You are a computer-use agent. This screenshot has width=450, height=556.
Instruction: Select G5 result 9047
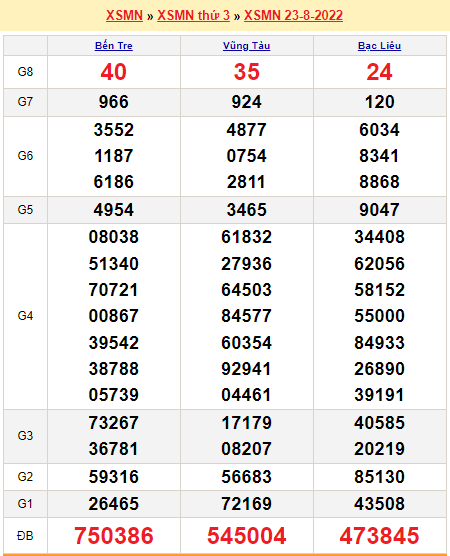(x=379, y=210)
